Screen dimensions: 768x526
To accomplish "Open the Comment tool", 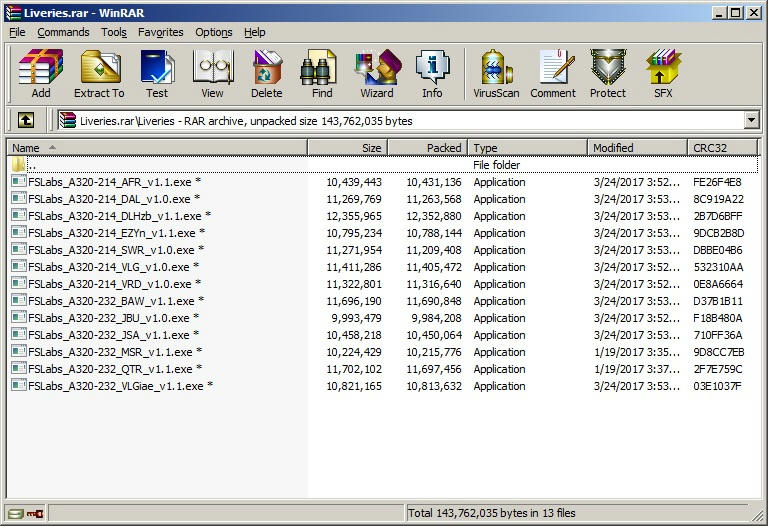I will (x=553, y=73).
